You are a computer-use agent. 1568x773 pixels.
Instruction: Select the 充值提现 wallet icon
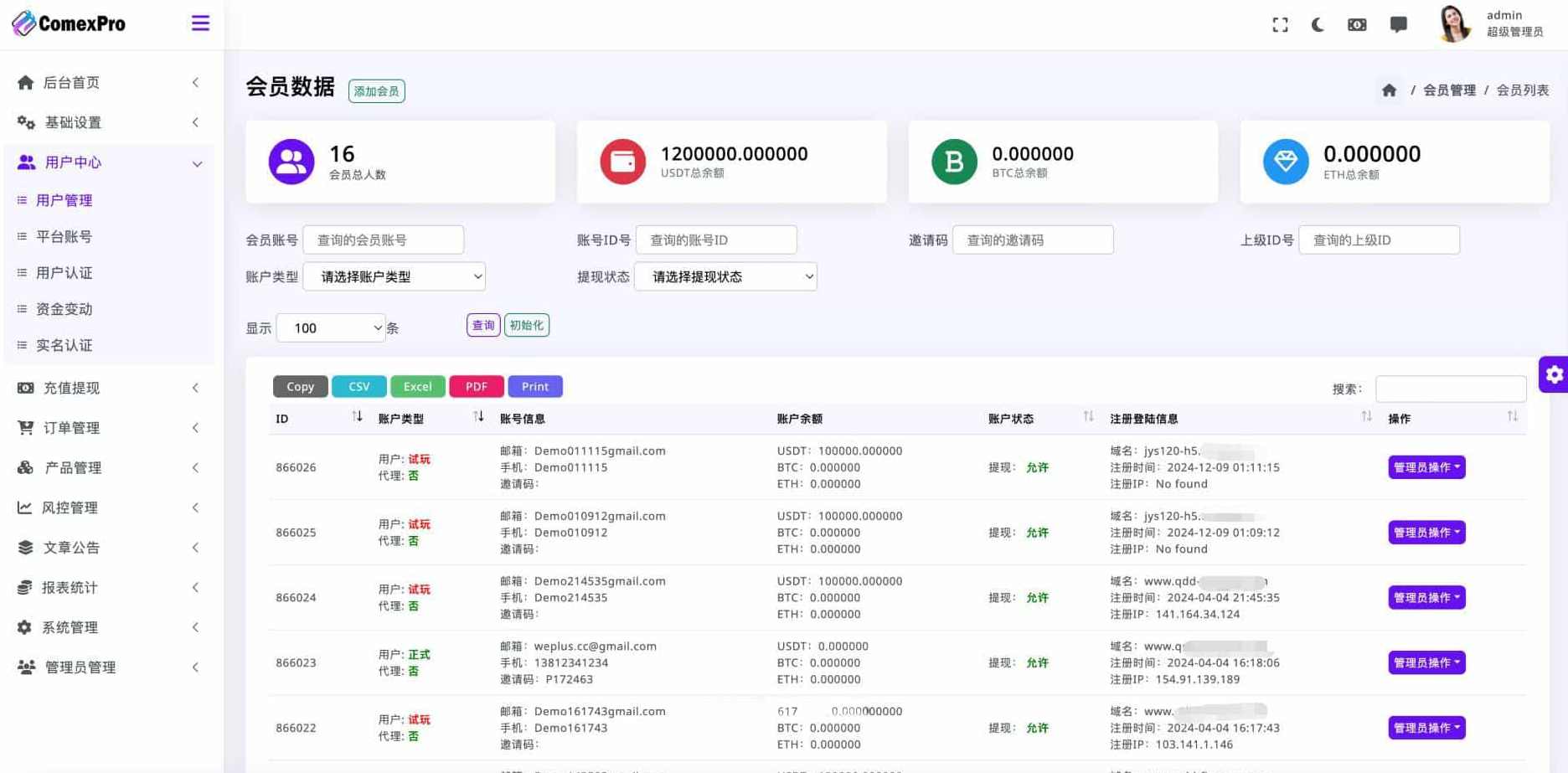tap(25, 388)
